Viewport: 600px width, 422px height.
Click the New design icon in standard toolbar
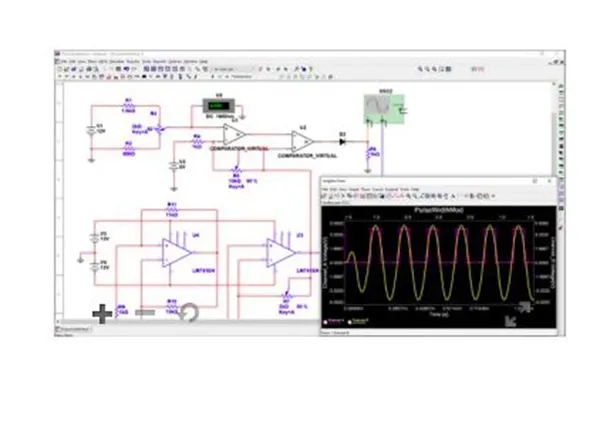coord(60,69)
